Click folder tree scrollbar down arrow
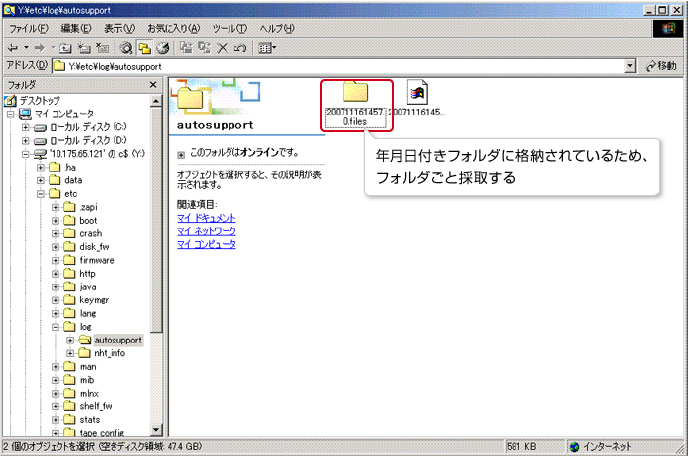The height and width of the screenshot is (456, 688). (156, 430)
